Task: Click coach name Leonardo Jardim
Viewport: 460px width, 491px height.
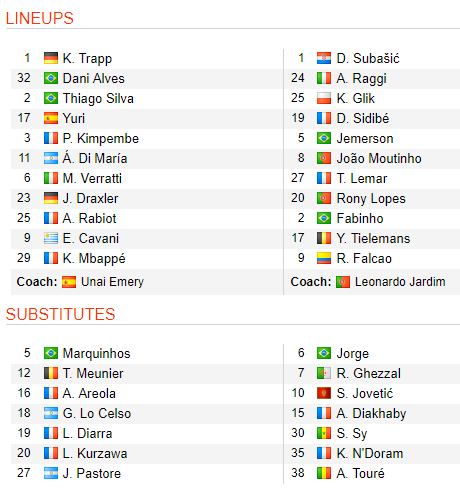Action: tap(400, 282)
